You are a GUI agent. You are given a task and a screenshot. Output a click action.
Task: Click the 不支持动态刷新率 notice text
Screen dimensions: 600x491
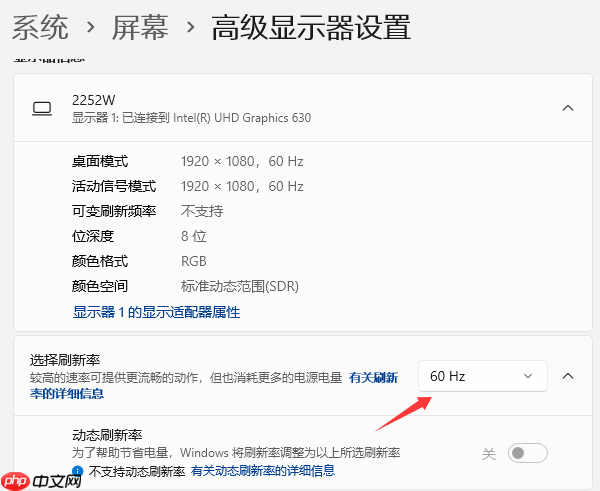[137, 471]
